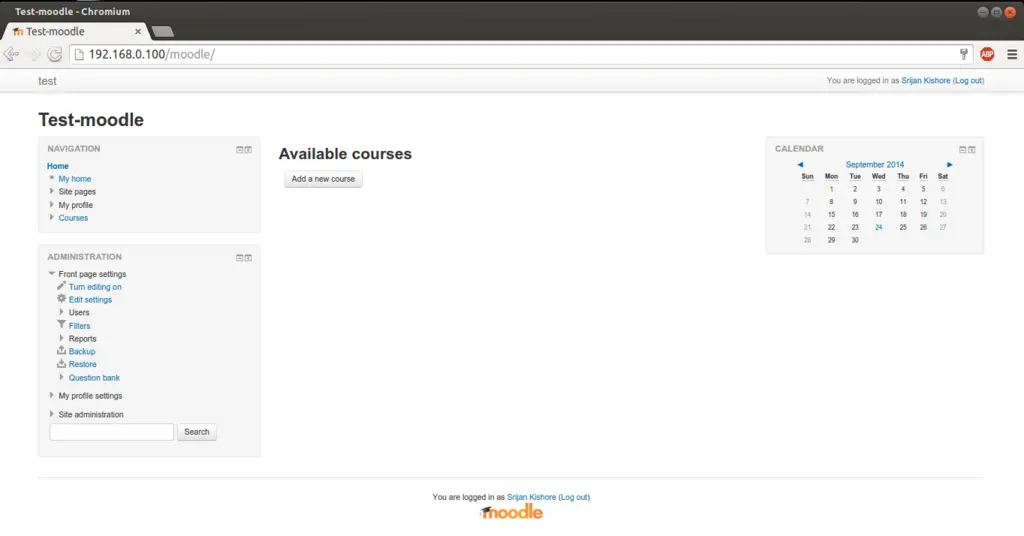This screenshot has height=536, width=1024.
Task: Click the gear icon beside Edit settings
Action: click(61, 298)
